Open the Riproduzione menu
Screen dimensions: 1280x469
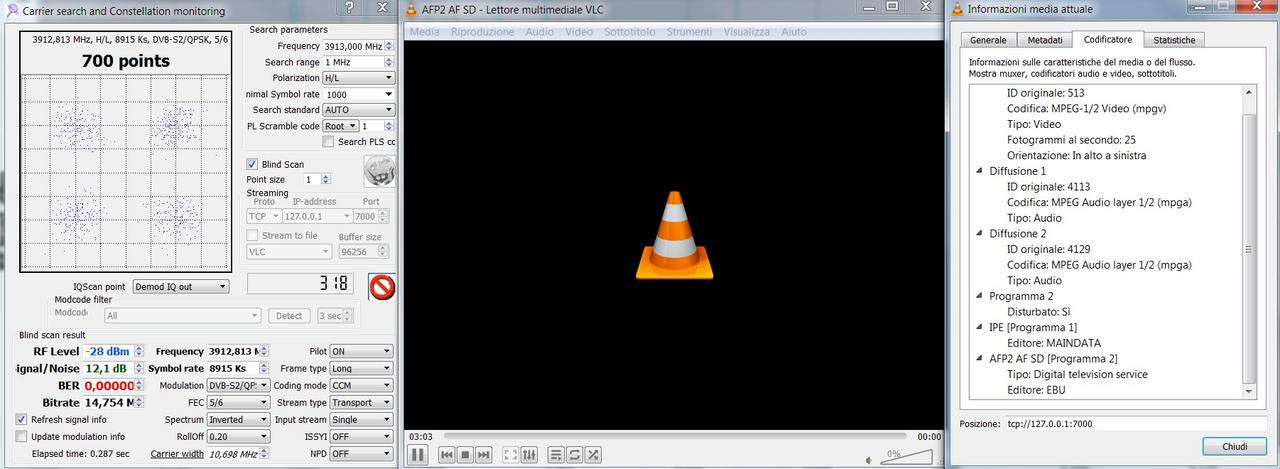(x=483, y=32)
